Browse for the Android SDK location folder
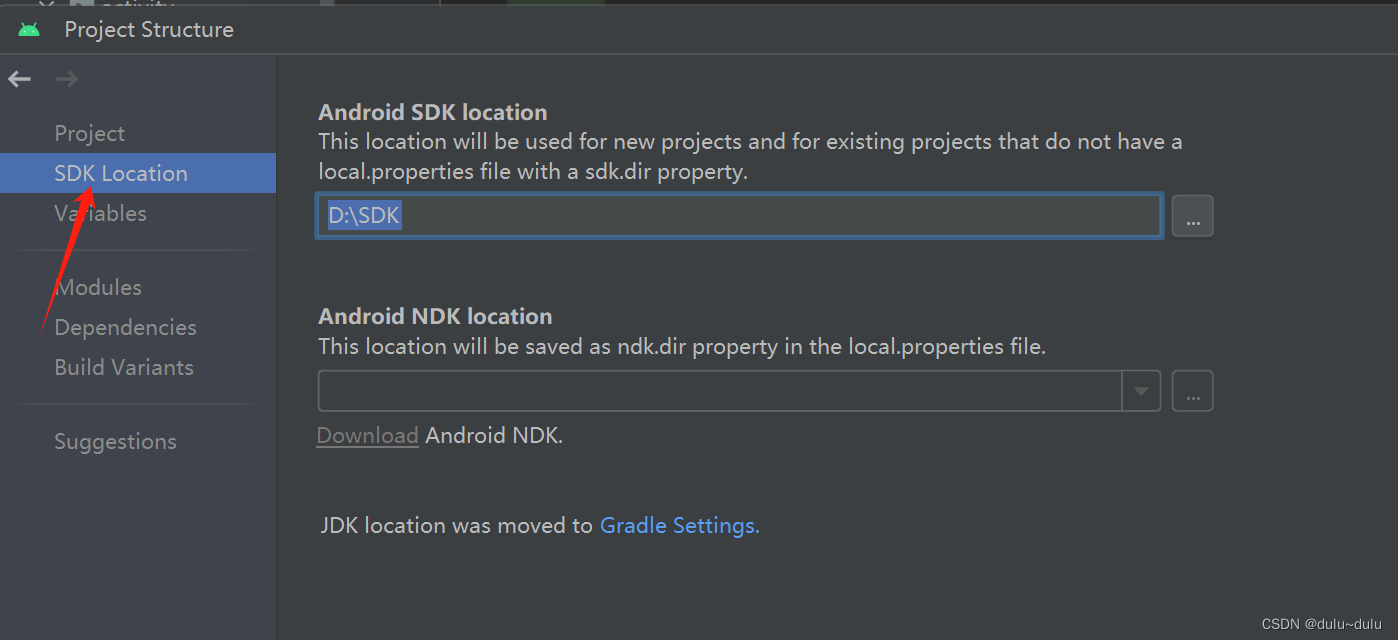 tap(1193, 216)
